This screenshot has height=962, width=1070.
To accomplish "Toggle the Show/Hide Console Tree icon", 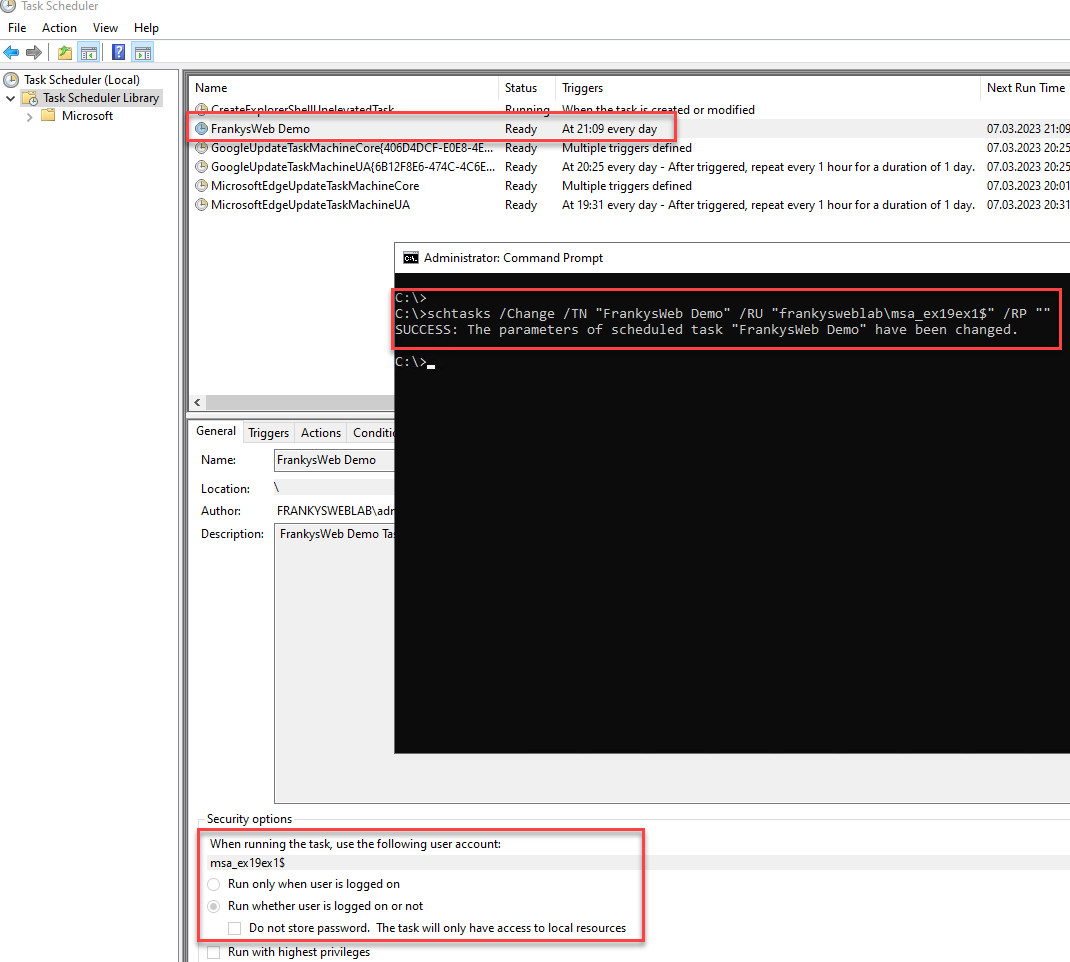I will 89,52.
